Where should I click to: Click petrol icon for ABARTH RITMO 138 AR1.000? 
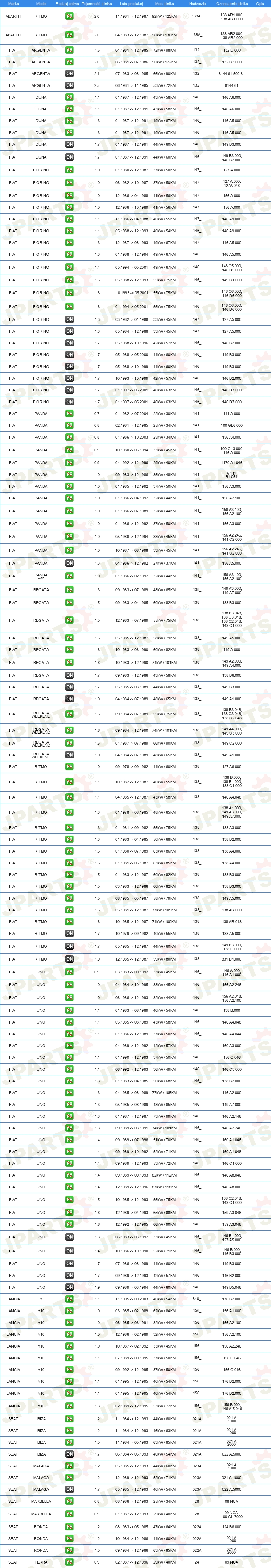[x=69, y=16]
